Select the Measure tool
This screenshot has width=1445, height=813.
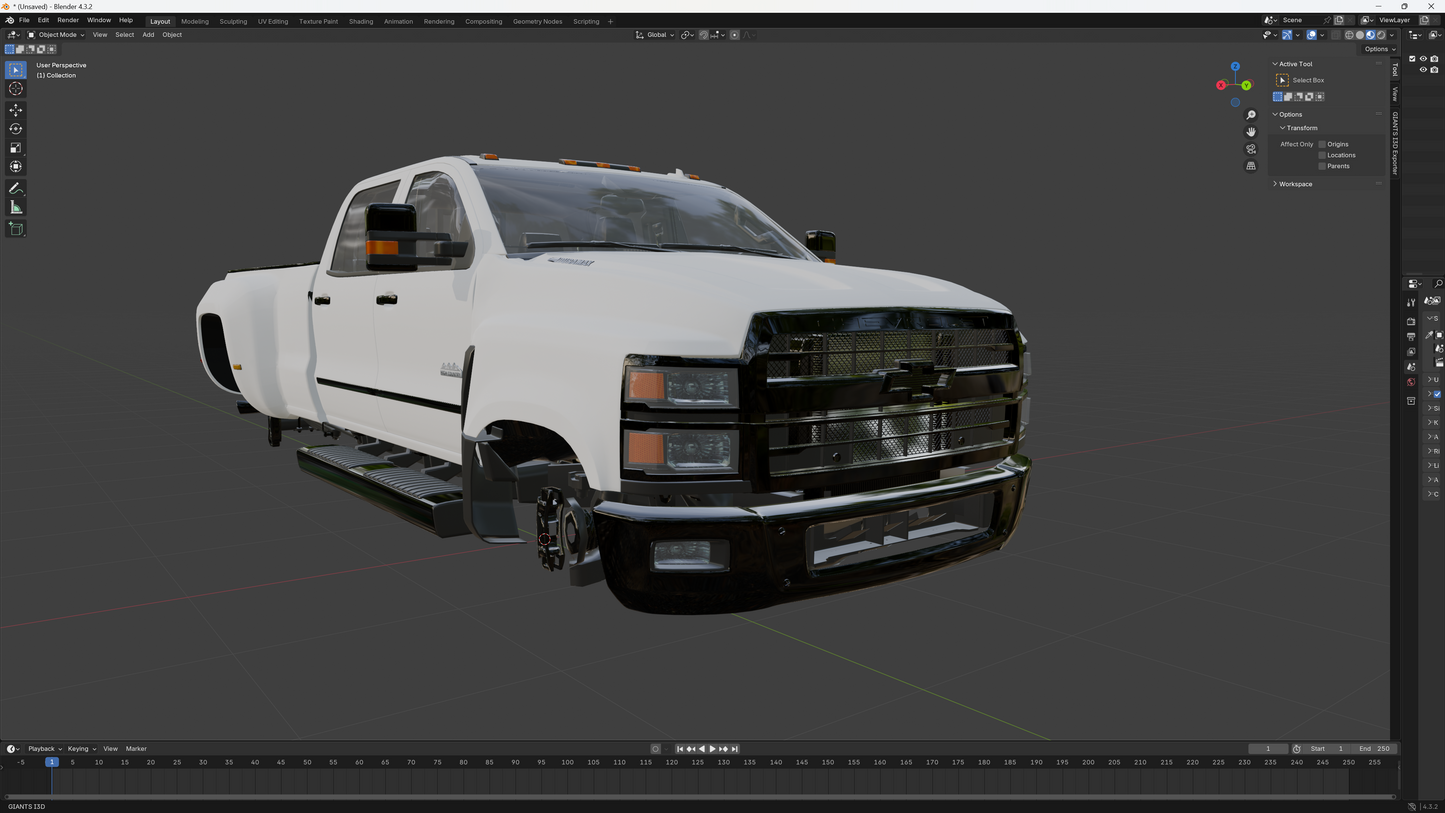point(16,207)
